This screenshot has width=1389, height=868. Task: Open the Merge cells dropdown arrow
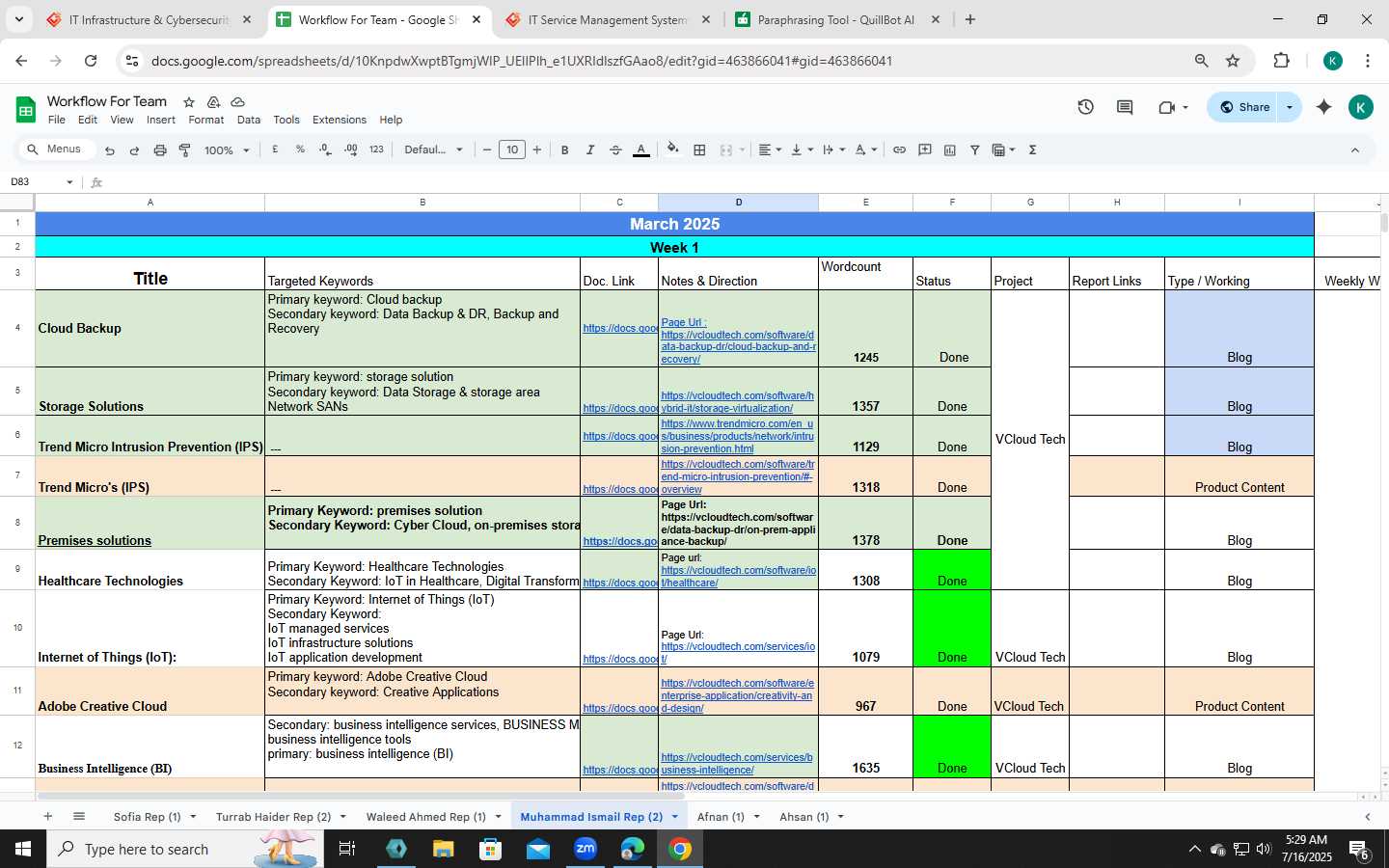(x=742, y=149)
